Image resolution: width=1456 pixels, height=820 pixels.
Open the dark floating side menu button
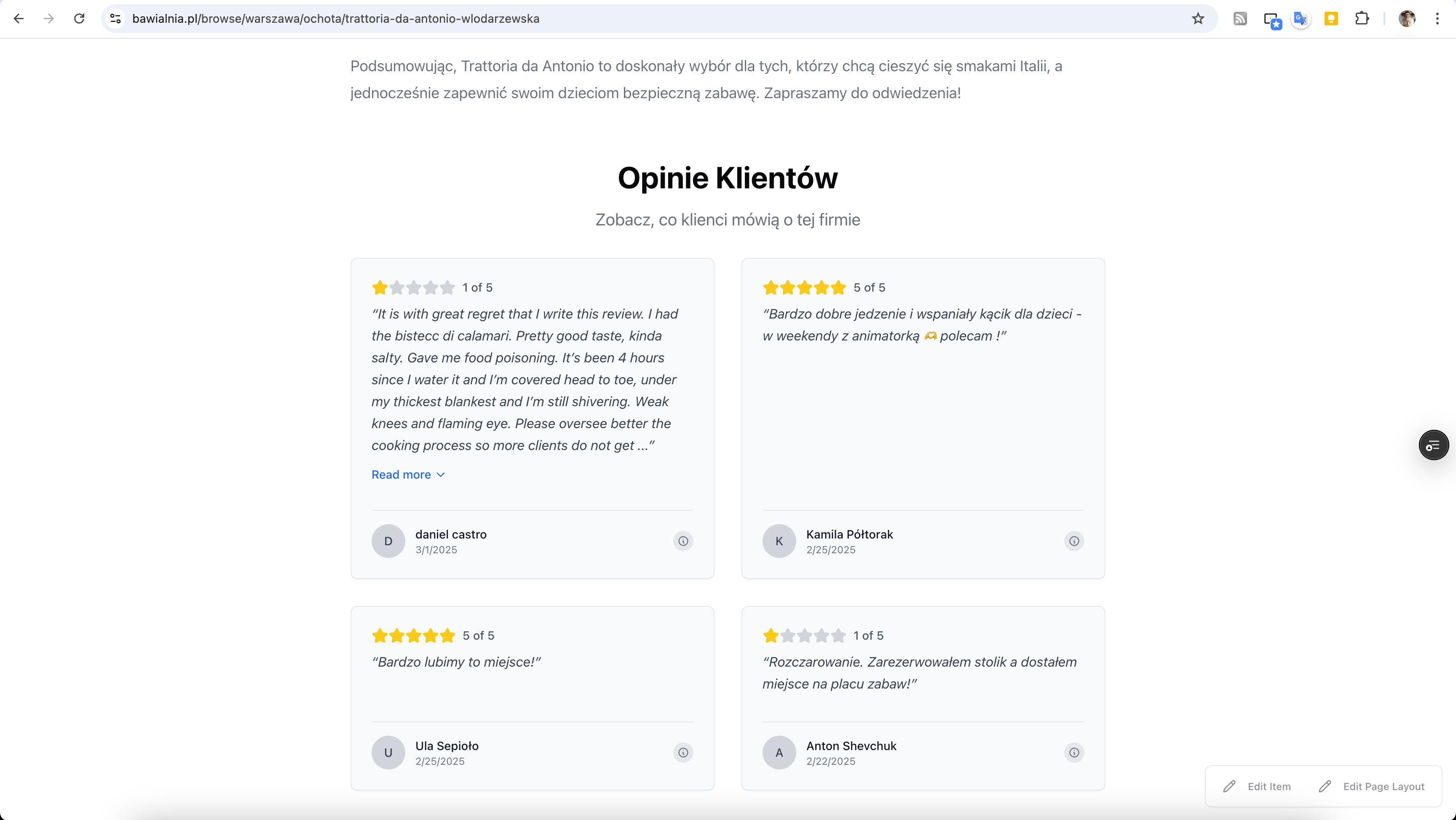1433,445
